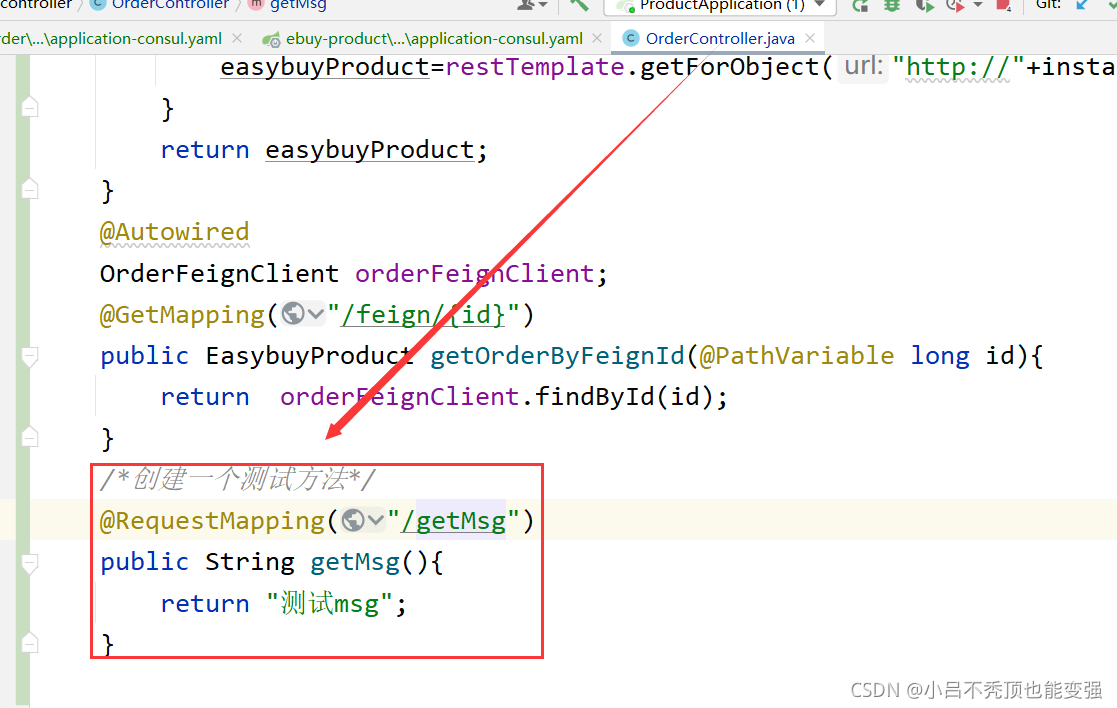Click the getForObject method call

pyautogui.click(x=729, y=67)
